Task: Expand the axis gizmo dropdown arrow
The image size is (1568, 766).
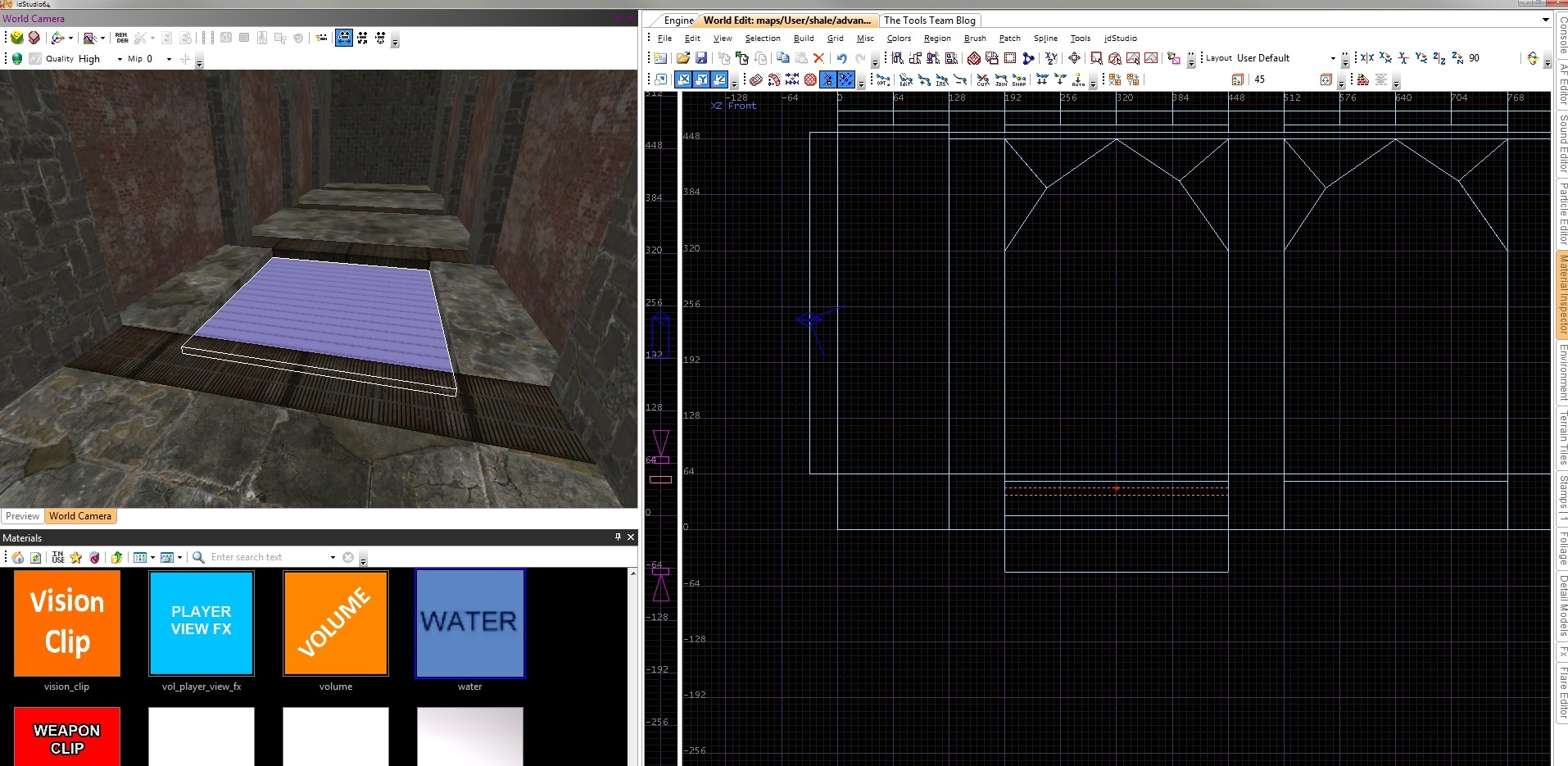Action: coord(70,38)
